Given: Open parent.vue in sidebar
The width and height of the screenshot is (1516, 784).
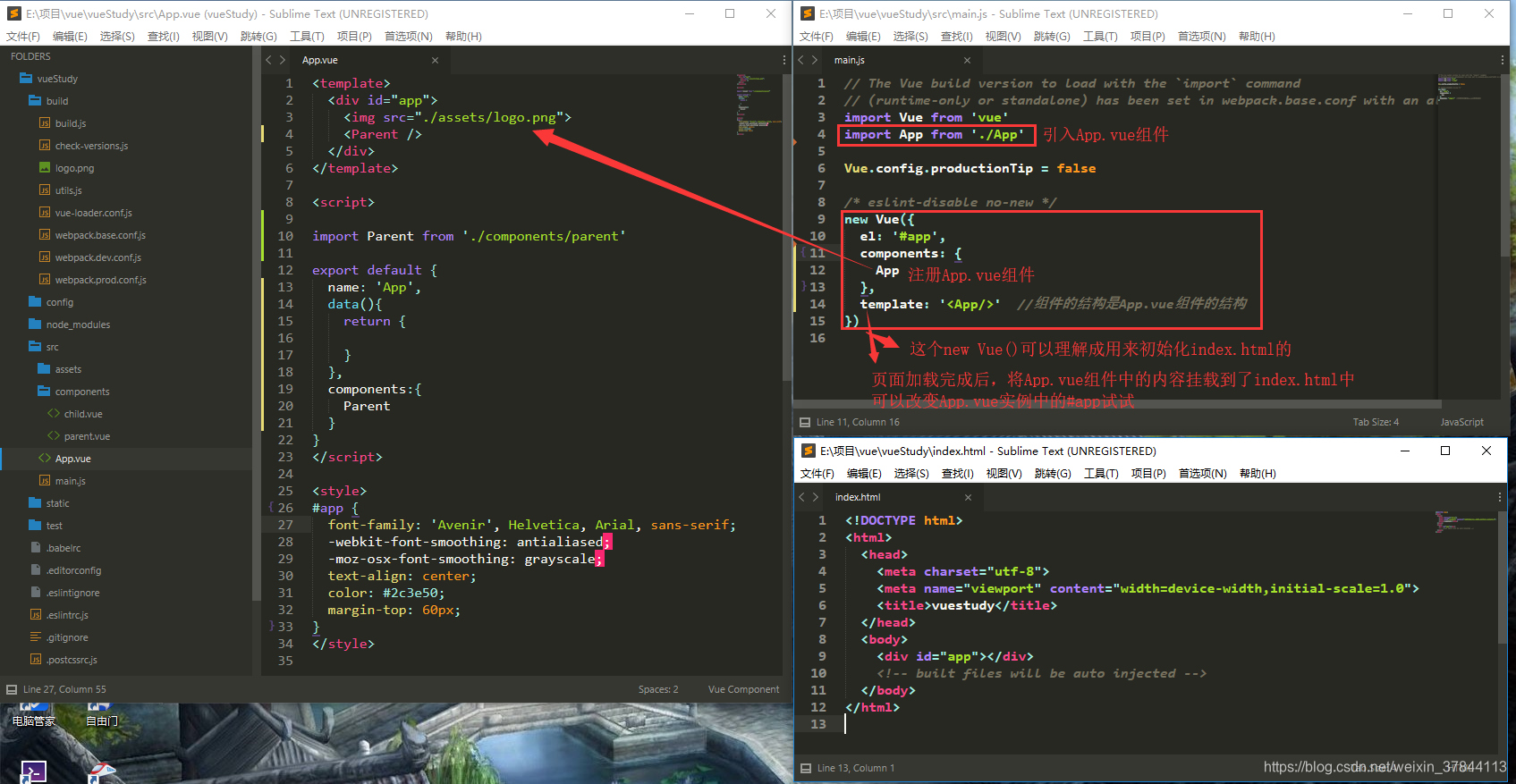Looking at the screenshot, I should pos(87,436).
